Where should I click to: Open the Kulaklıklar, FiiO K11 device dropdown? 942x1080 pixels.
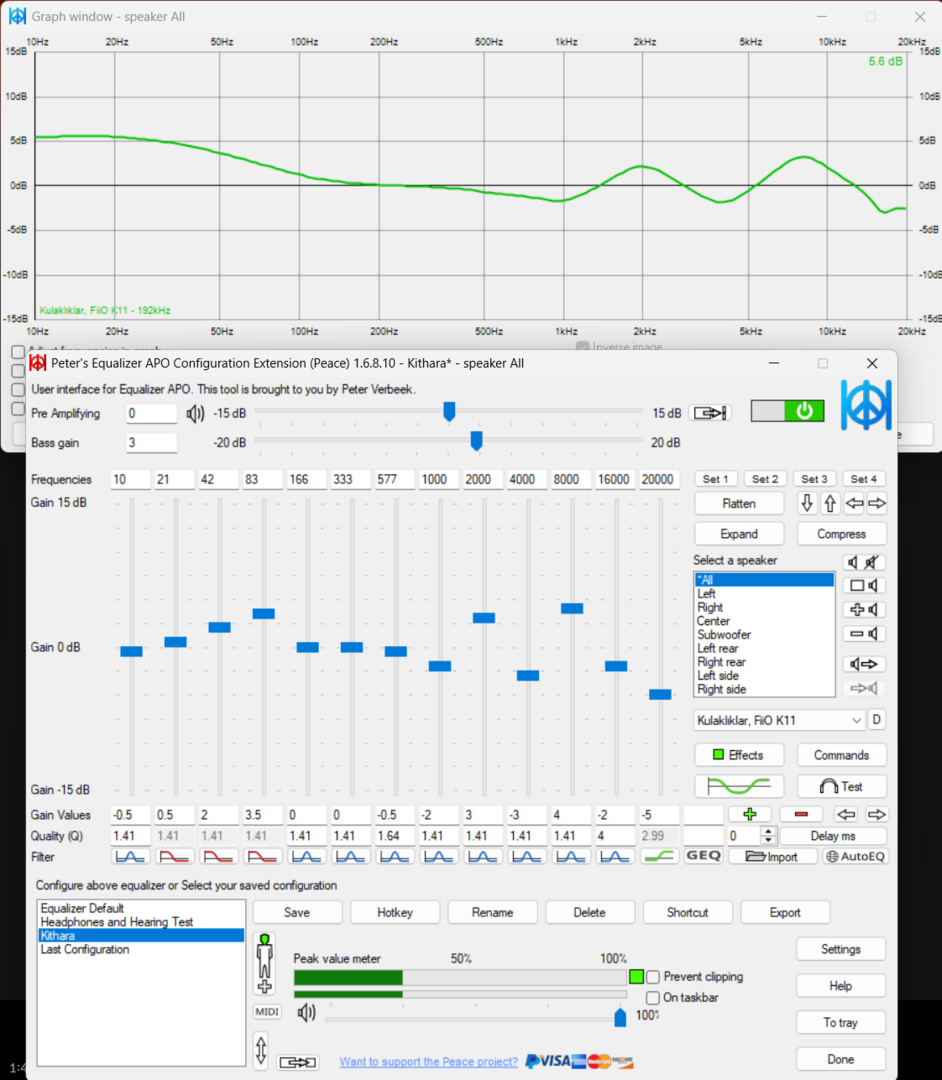(x=779, y=720)
